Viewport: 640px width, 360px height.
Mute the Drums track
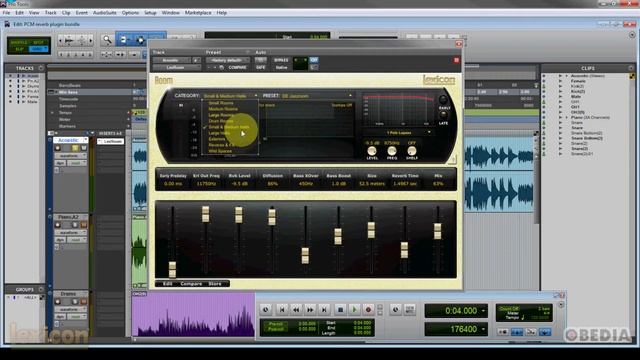(84, 302)
